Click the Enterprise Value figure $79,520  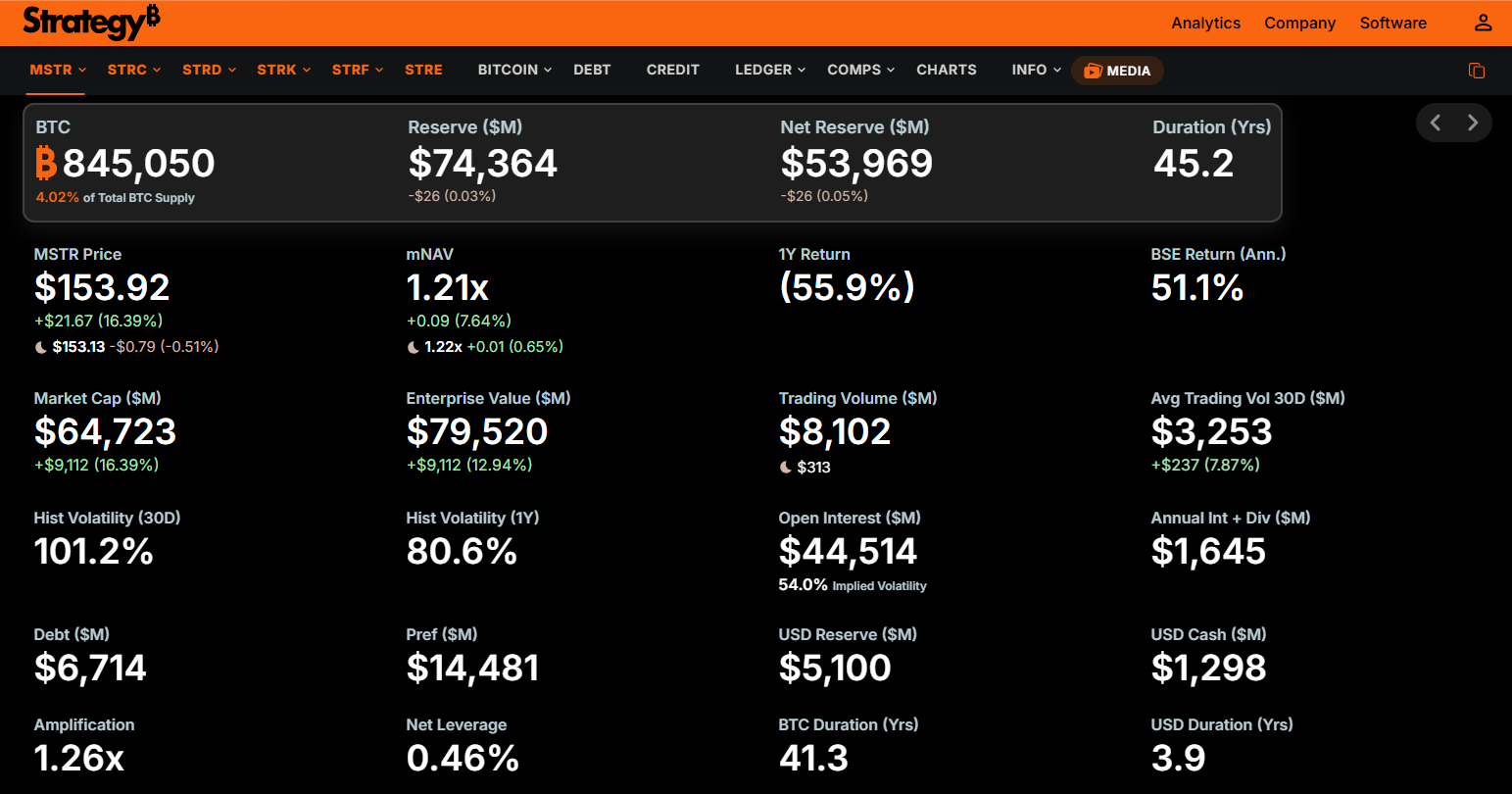[x=477, y=431]
